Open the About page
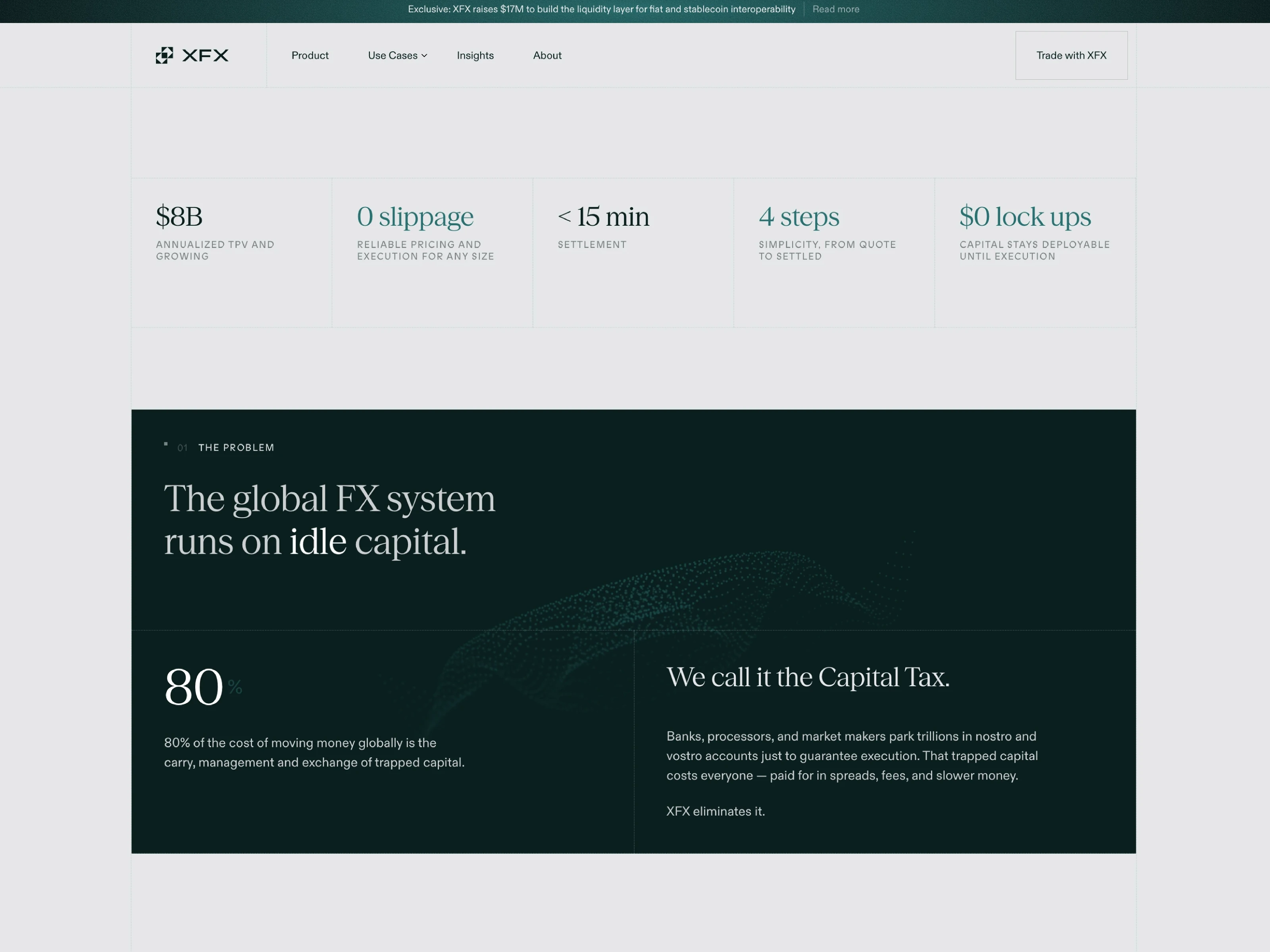This screenshot has width=1270, height=952. coord(547,56)
